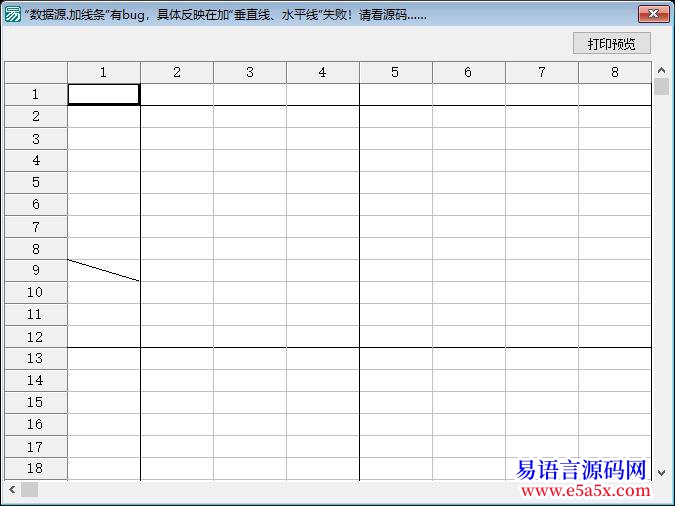Select column header 1
675x506 pixels.
[x=104, y=72]
